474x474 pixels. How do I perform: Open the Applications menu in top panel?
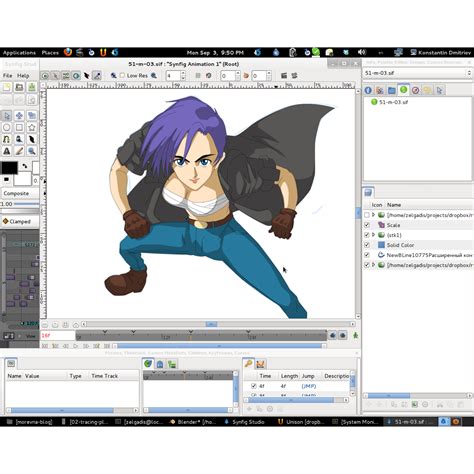click(19, 53)
